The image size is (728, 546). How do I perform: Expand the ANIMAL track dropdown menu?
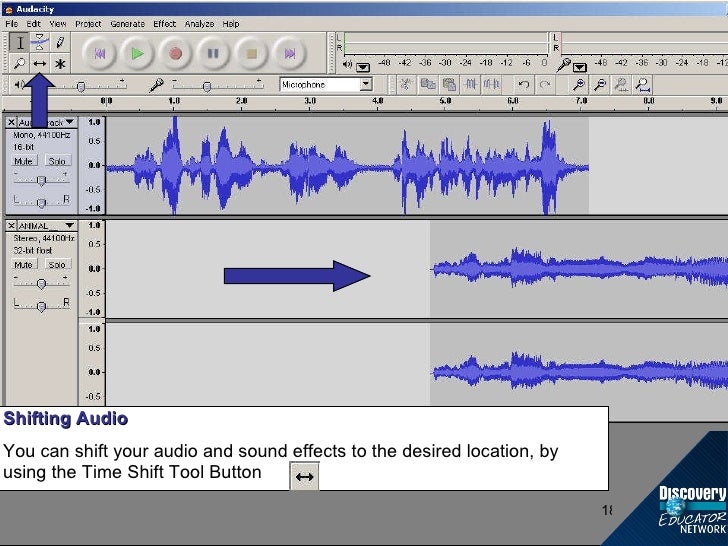click(x=70, y=226)
